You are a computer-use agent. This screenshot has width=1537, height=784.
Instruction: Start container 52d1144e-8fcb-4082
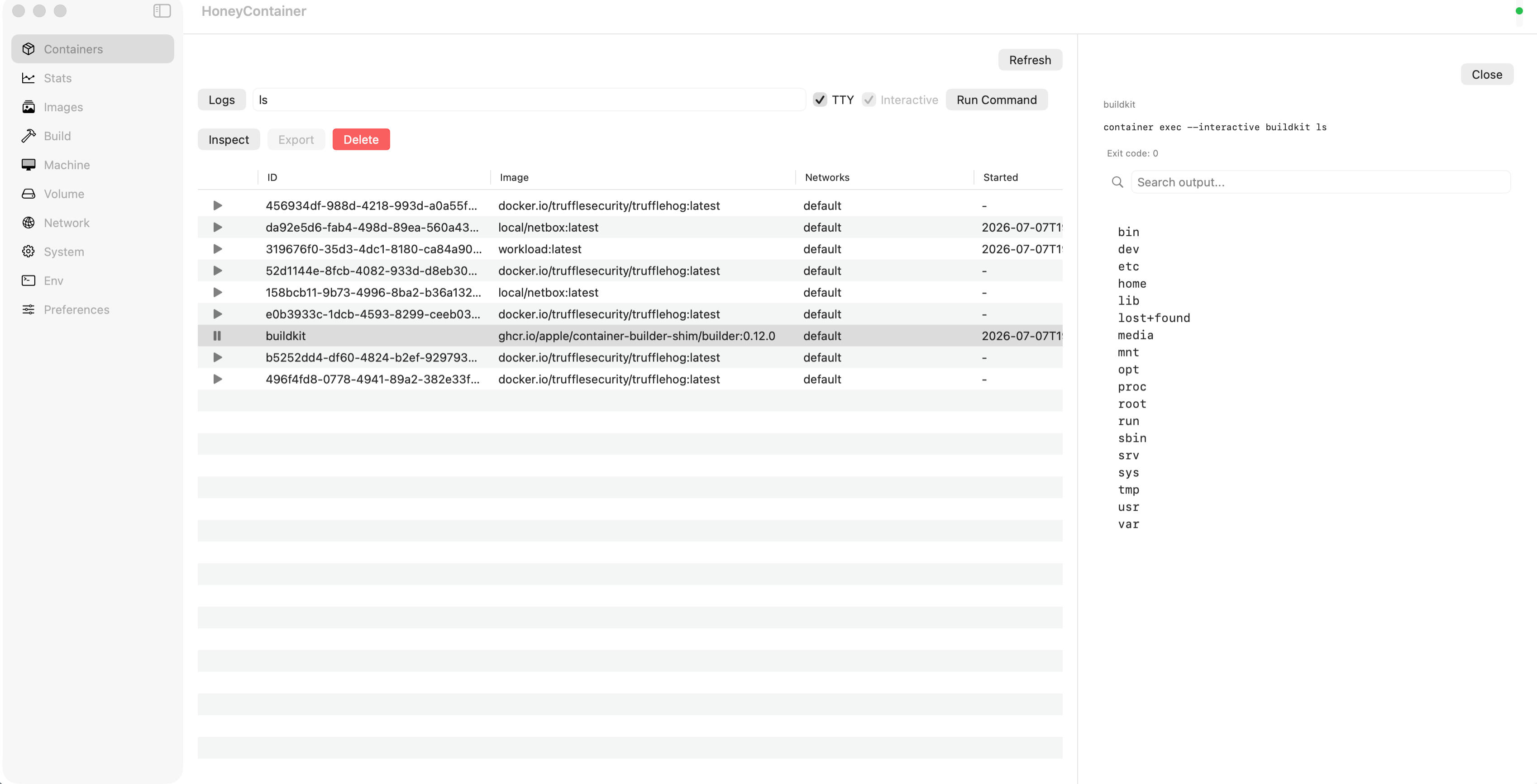pos(218,271)
